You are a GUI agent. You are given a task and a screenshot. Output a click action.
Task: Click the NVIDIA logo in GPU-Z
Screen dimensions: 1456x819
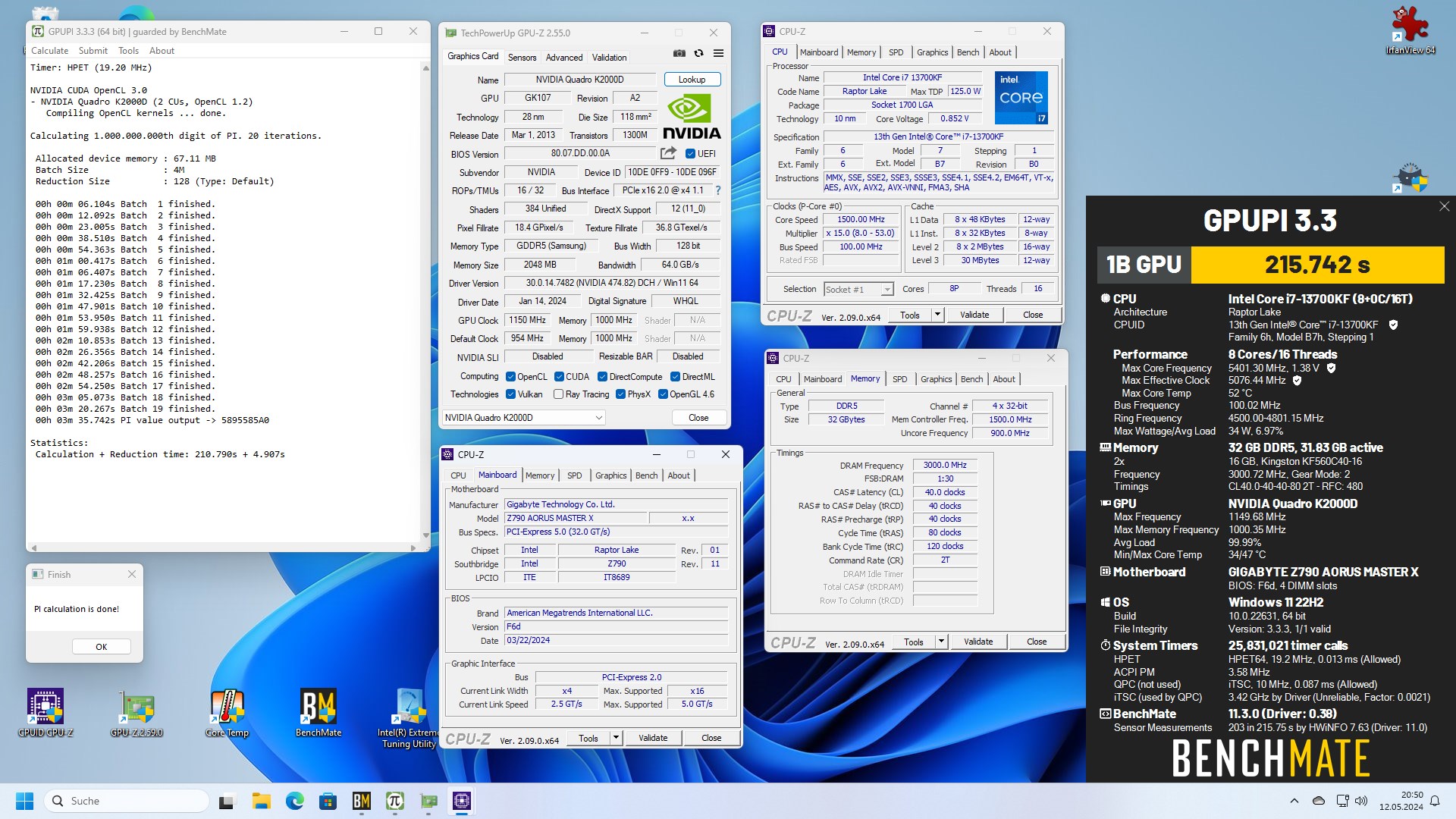(x=692, y=116)
